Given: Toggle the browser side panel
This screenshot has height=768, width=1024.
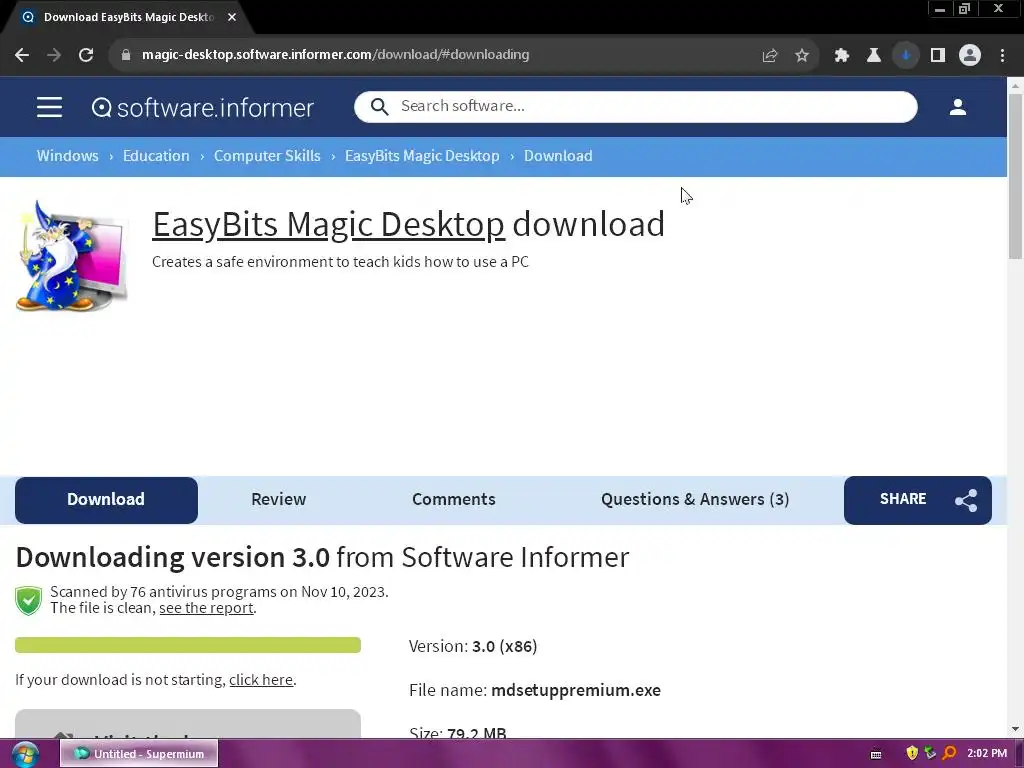Looking at the screenshot, I should tap(938, 56).
